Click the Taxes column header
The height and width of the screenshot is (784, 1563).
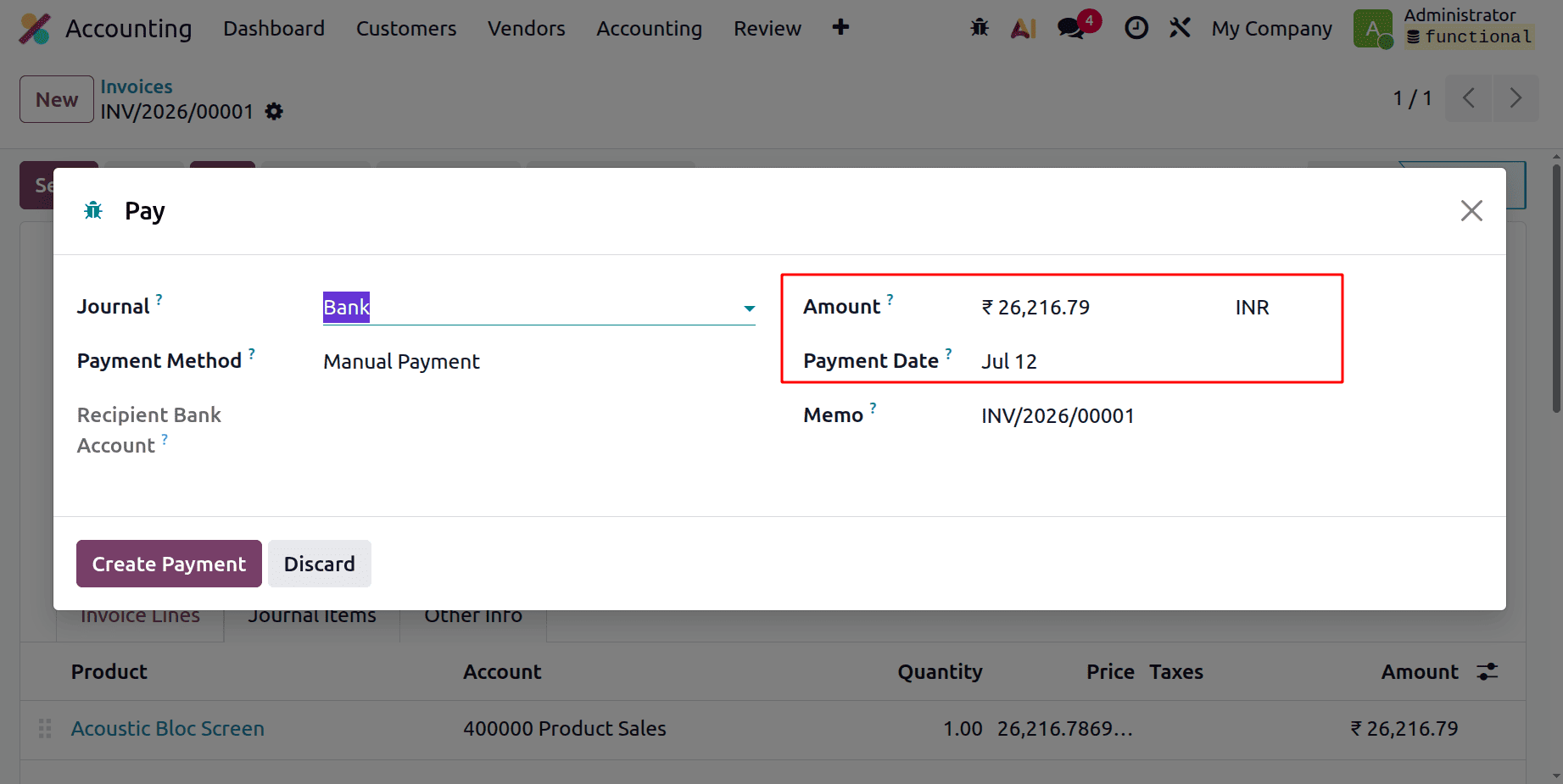click(1176, 672)
